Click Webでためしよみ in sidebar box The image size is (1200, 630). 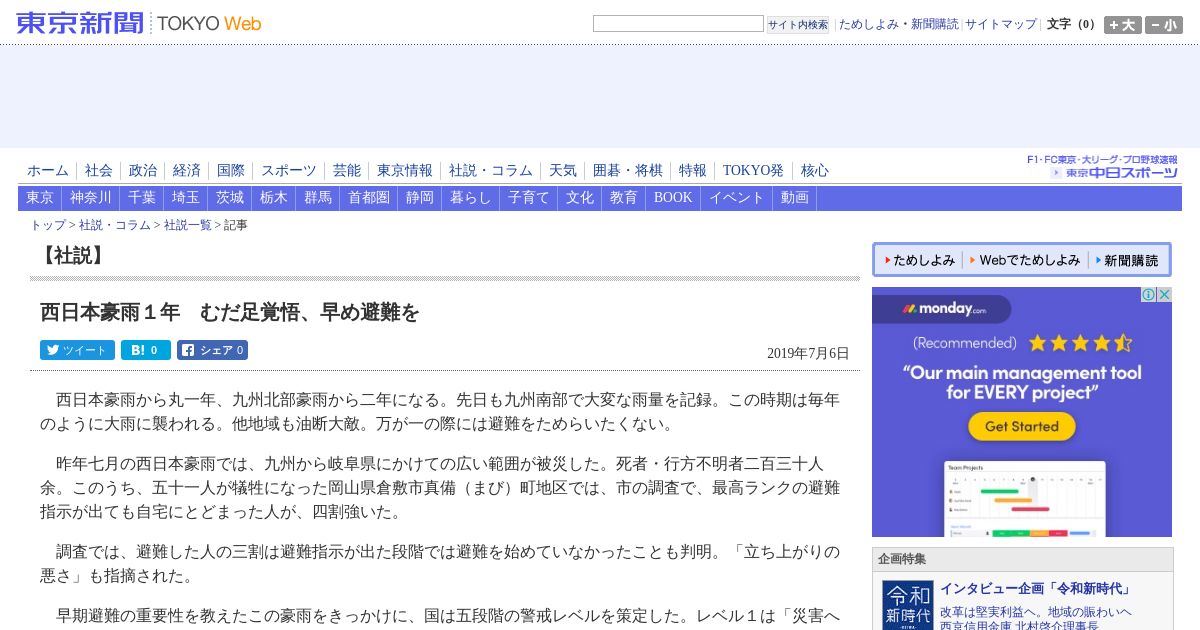coord(1025,260)
